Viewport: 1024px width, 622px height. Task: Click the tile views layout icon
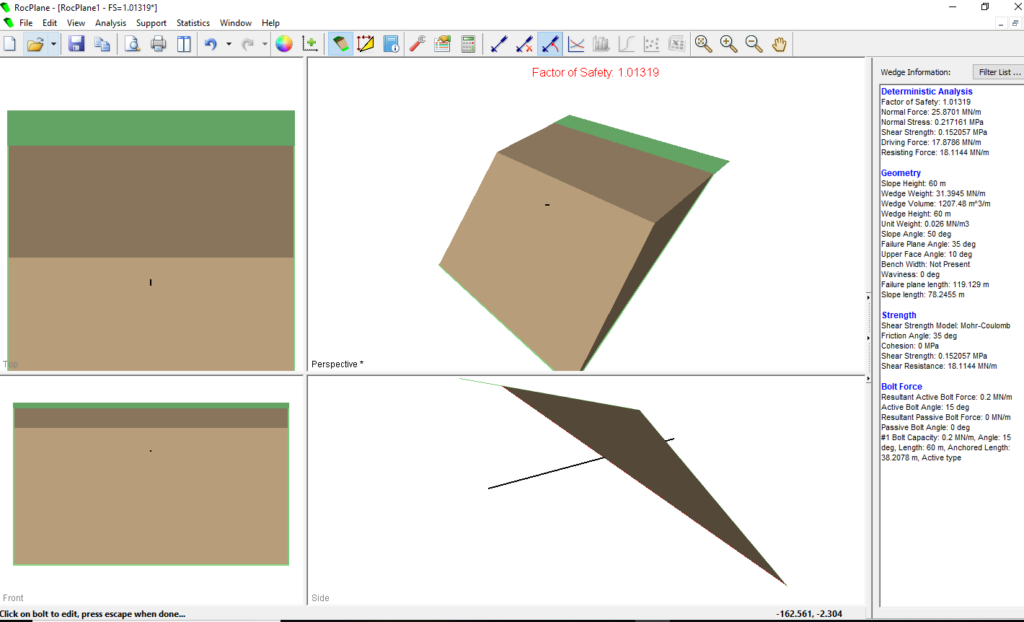184,44
